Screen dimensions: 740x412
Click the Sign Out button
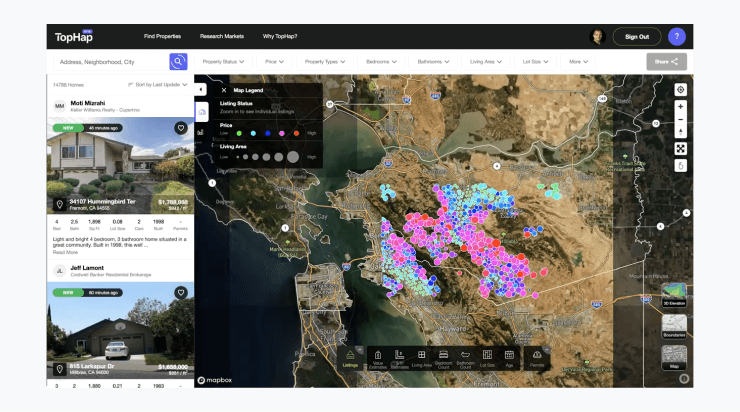pos(637,36)
